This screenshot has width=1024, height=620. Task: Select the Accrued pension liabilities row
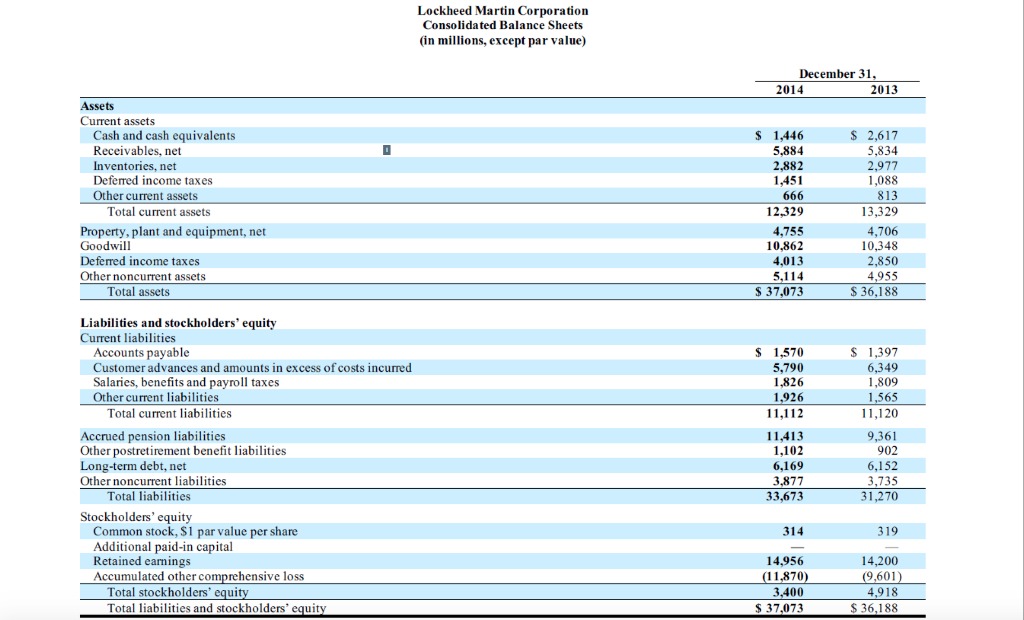point(152,436)
